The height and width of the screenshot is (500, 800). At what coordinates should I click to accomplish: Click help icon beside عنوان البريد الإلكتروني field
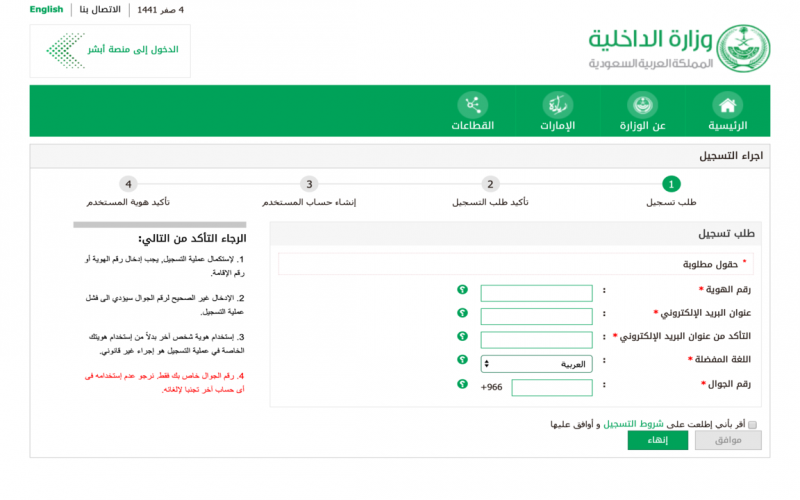point(462,313)
